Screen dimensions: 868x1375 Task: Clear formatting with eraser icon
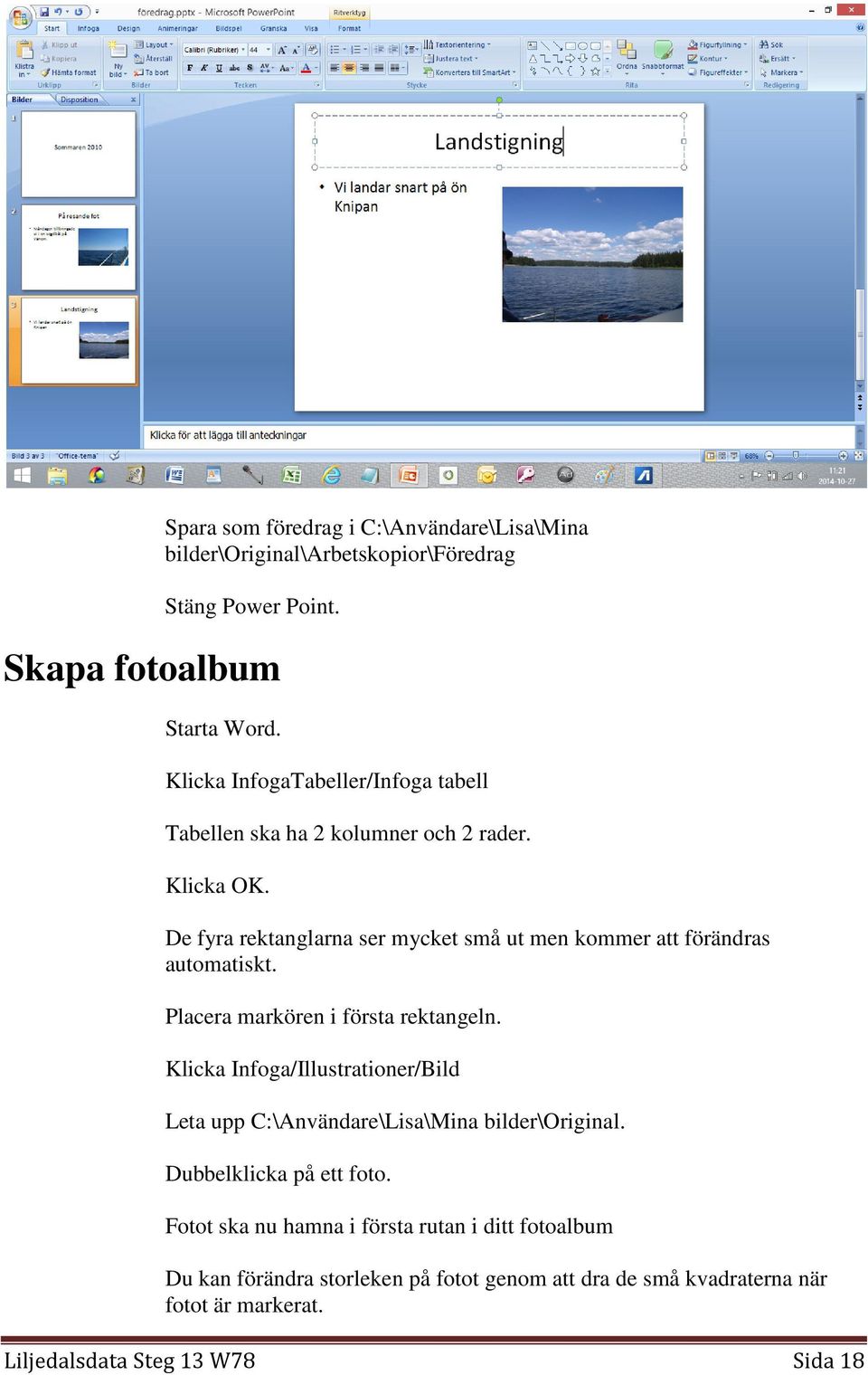coord(313,50)
